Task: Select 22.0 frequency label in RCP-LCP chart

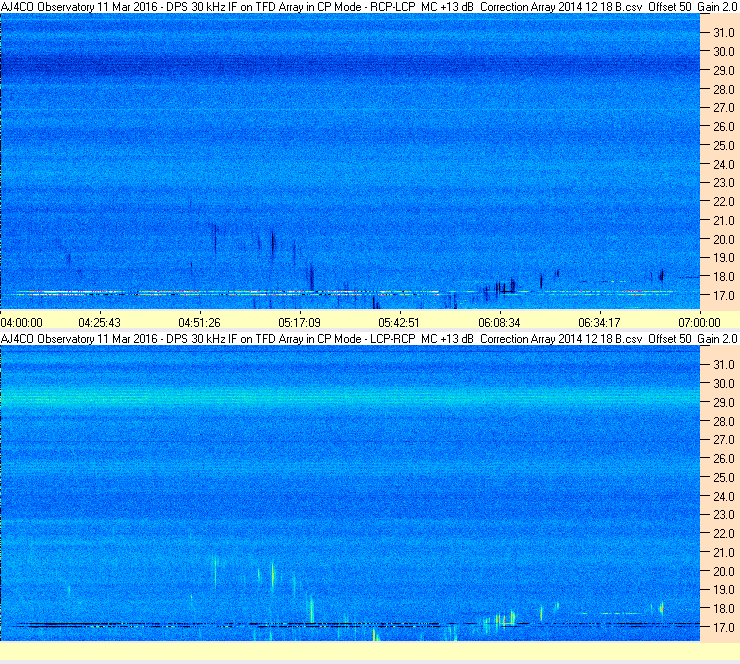Action: tap(723, 202)
